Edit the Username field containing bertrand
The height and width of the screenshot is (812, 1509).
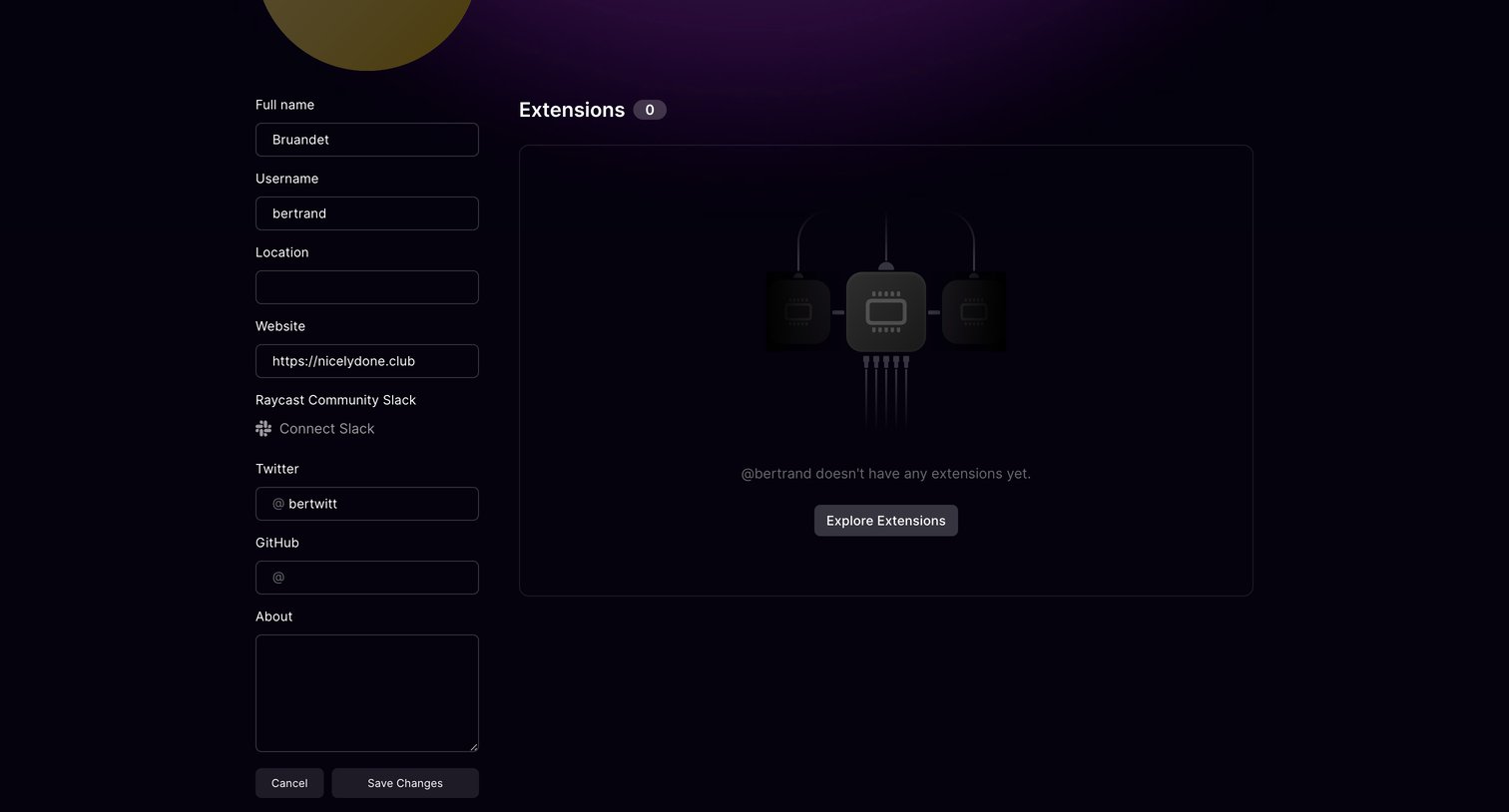(x=367, y=213)
